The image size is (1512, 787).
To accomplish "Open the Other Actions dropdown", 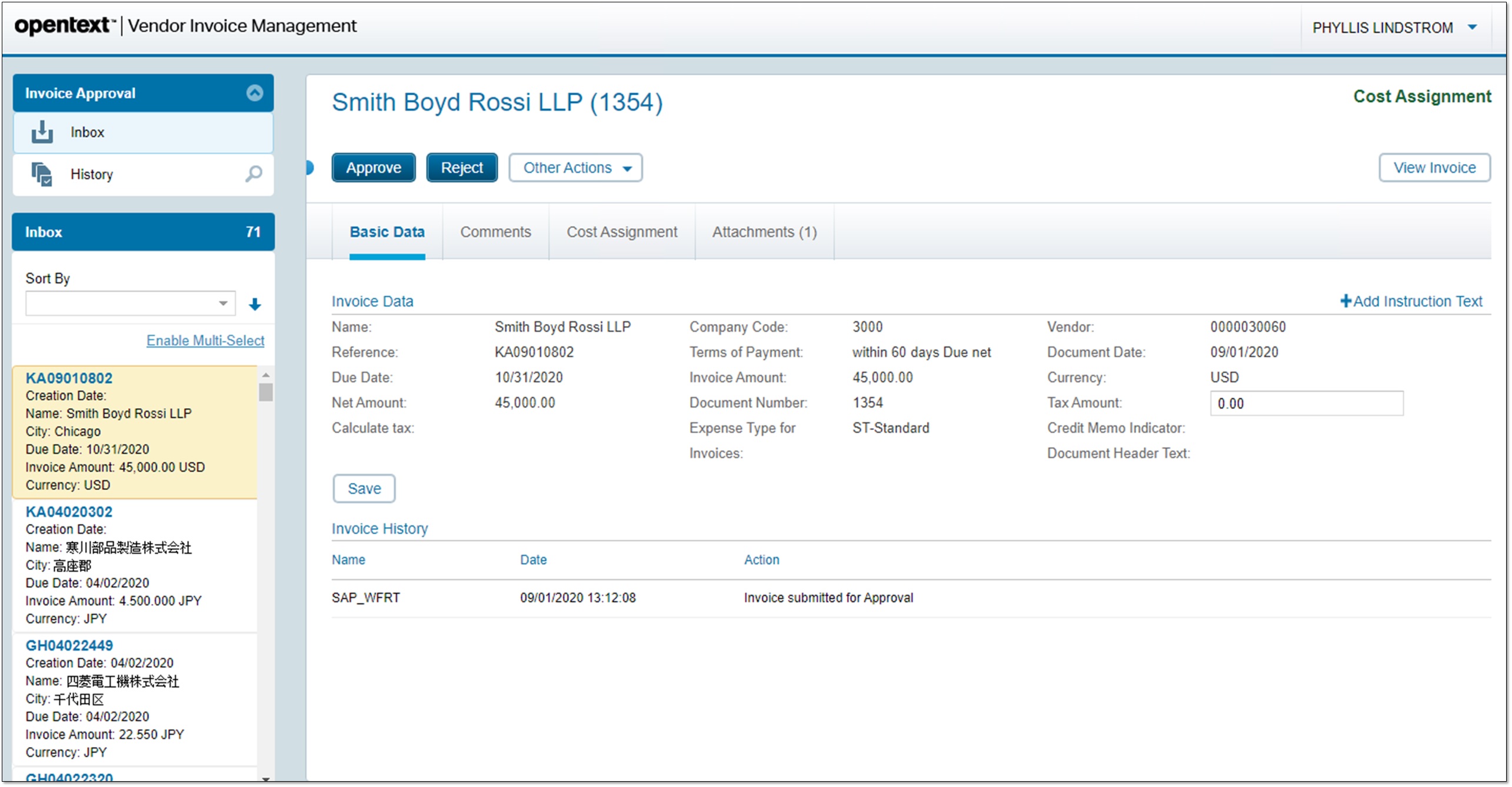I will [575, 168].
